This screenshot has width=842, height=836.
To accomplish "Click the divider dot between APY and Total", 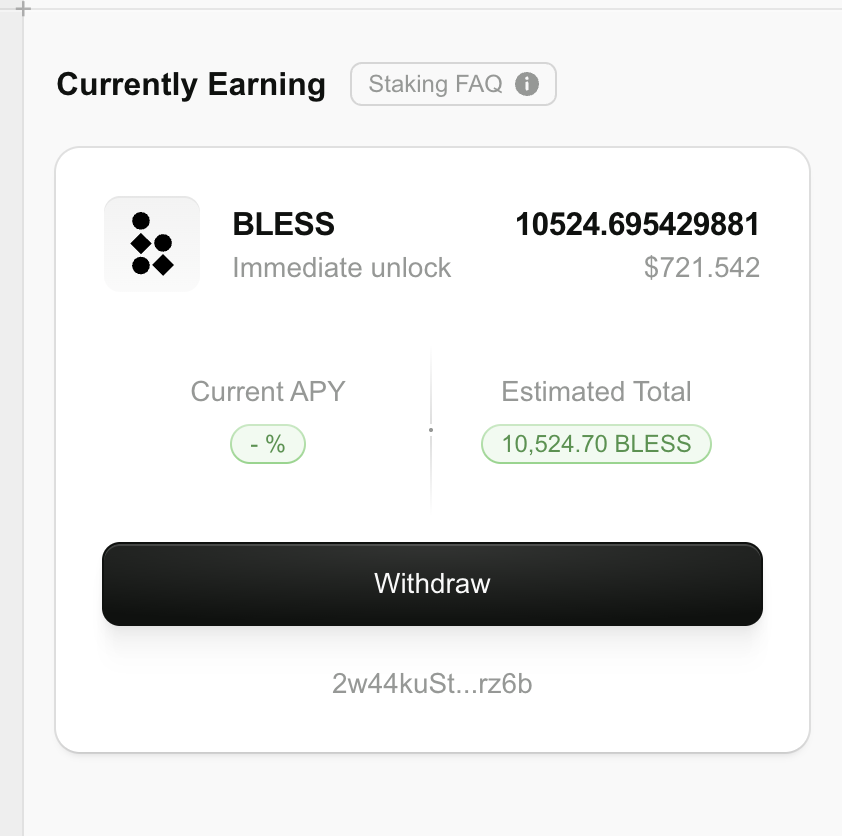I will coord(431,430).
